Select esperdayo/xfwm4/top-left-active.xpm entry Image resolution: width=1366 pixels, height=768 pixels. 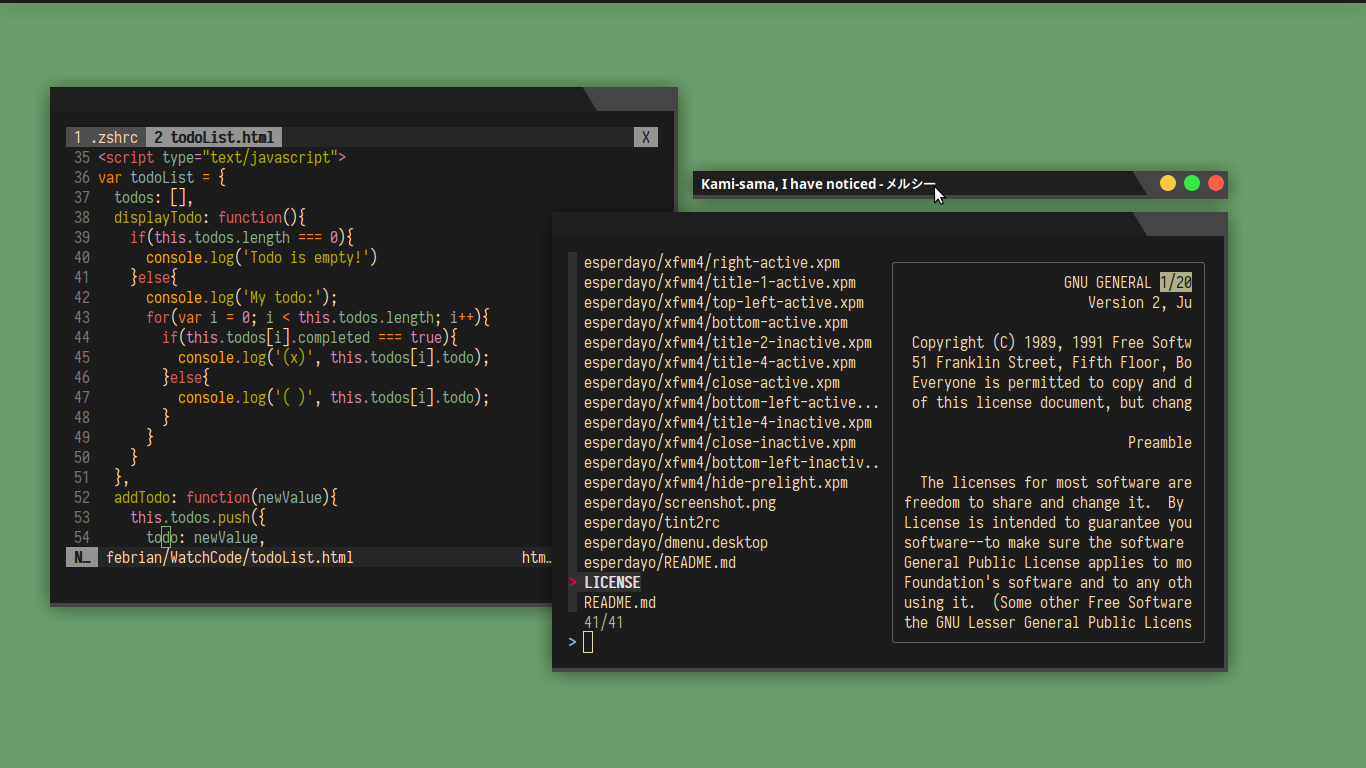pyautogui.click(x=724, y=303)
